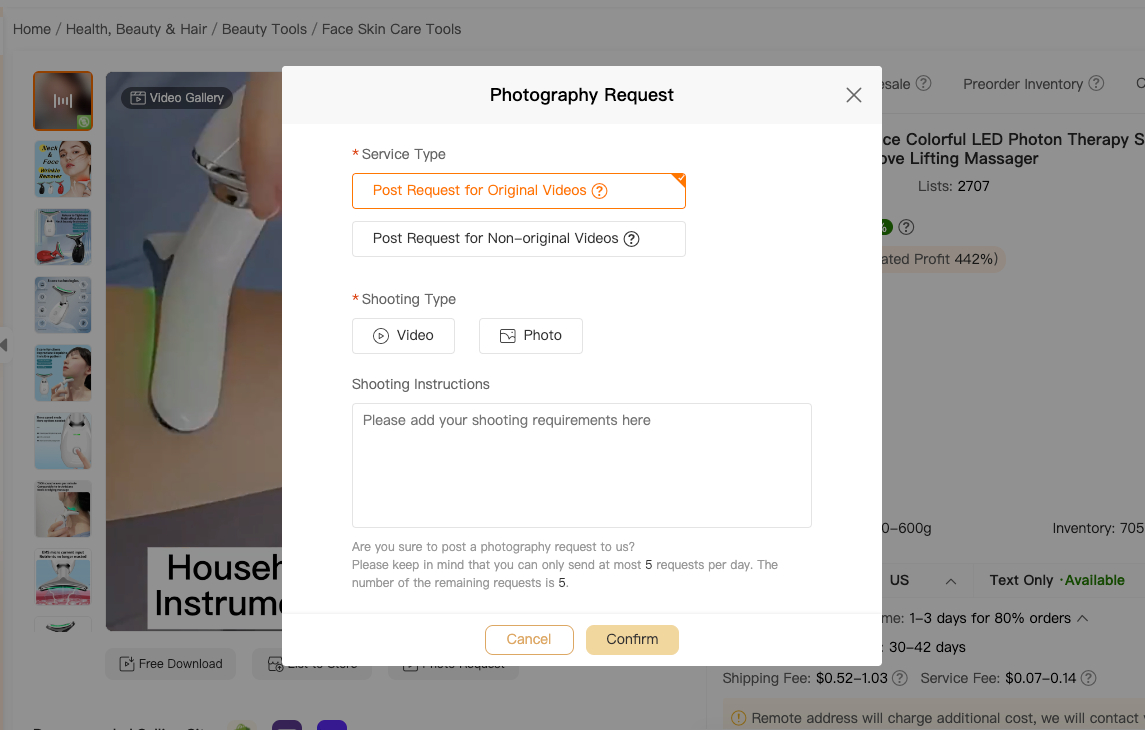The height and width of the screenshot is (730, 1145).
Task: Expand the US shipping destination dropdown
Action: tap(950, 581)
